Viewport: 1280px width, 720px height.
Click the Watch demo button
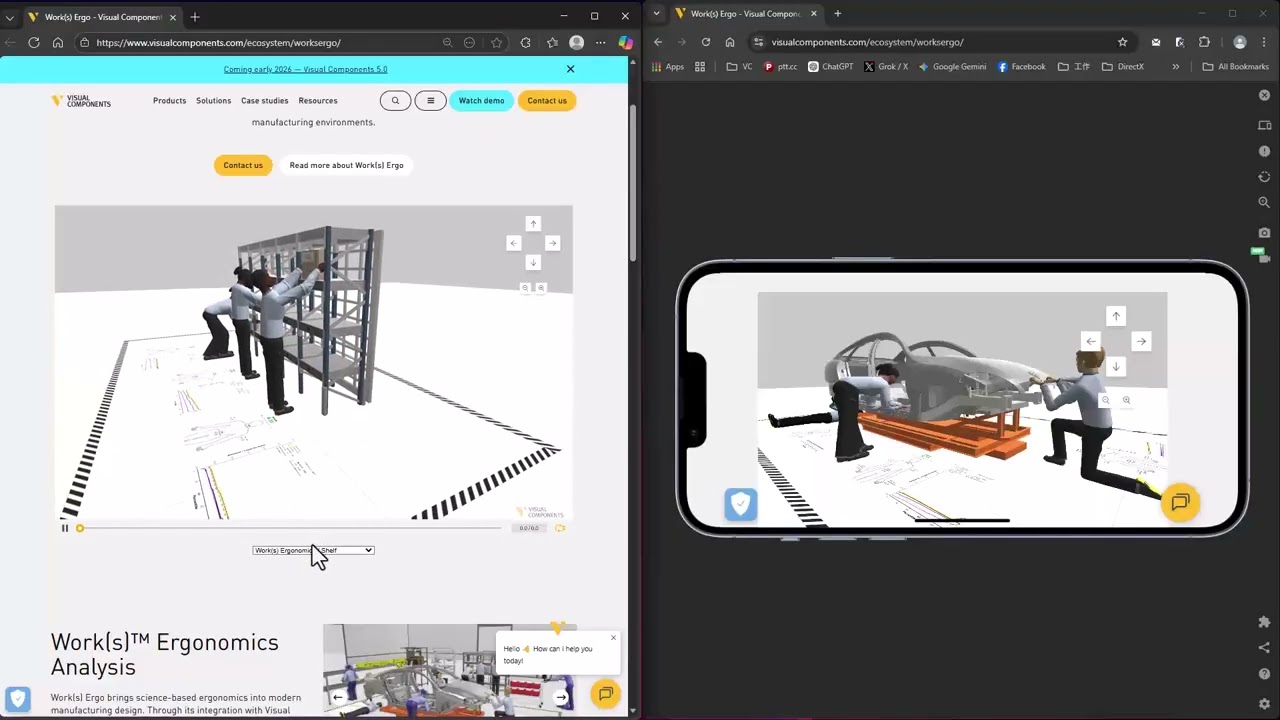pos(481,100)
